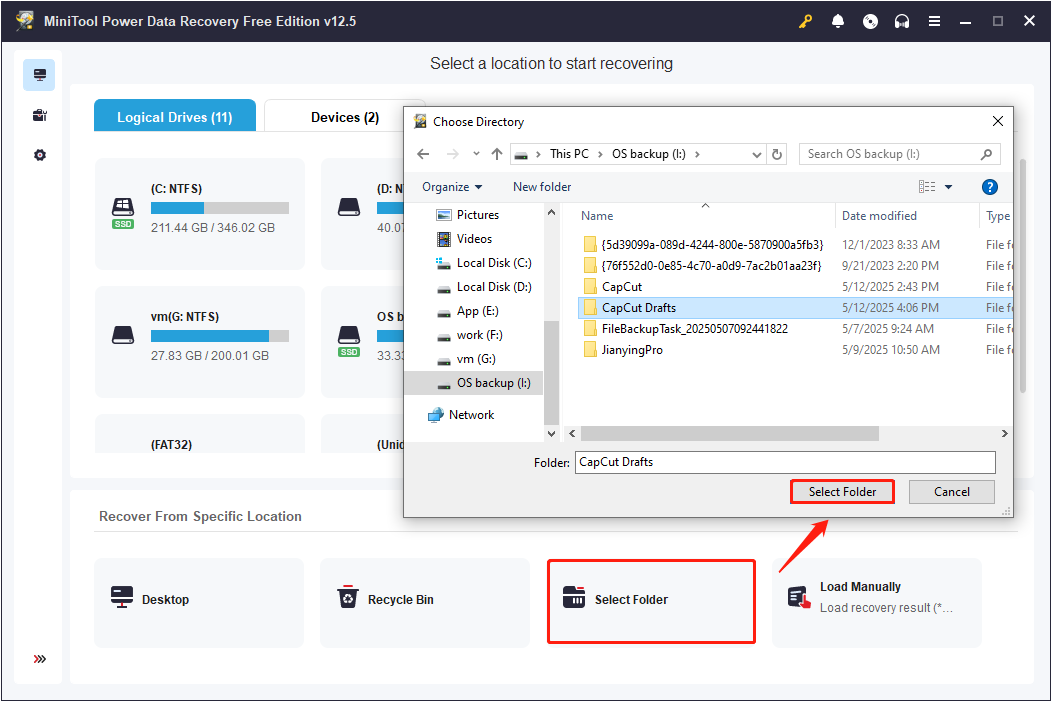This screenshot has width=1054, height=704.
Task: Select the JianyingPro folder
Action: (631, 350)
